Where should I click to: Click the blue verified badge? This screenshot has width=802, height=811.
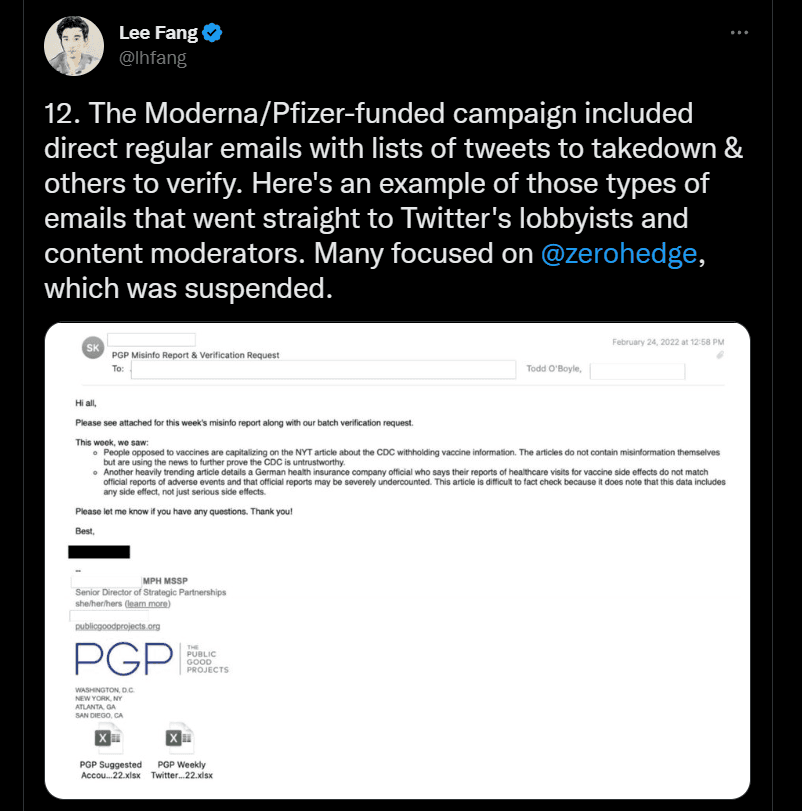pyautogui.click(x=212, y=32)
